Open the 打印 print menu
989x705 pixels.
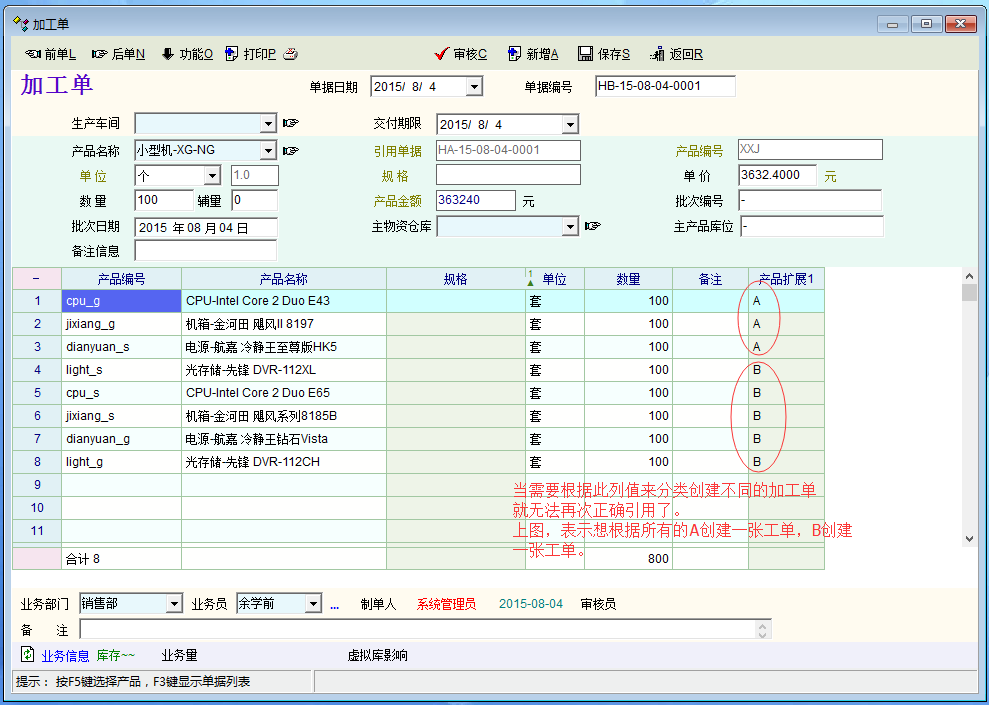point(250,54)
